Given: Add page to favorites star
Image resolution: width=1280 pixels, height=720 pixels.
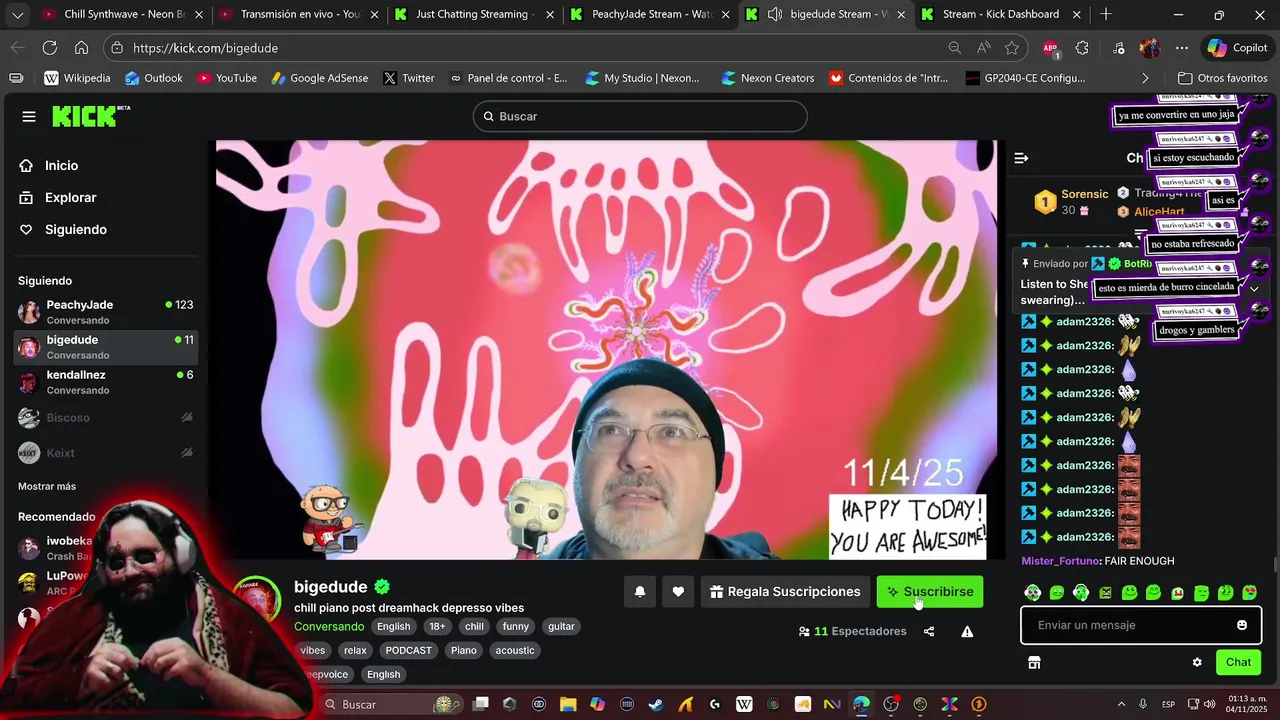Looking at the screenshot, I should [1012, 48].
